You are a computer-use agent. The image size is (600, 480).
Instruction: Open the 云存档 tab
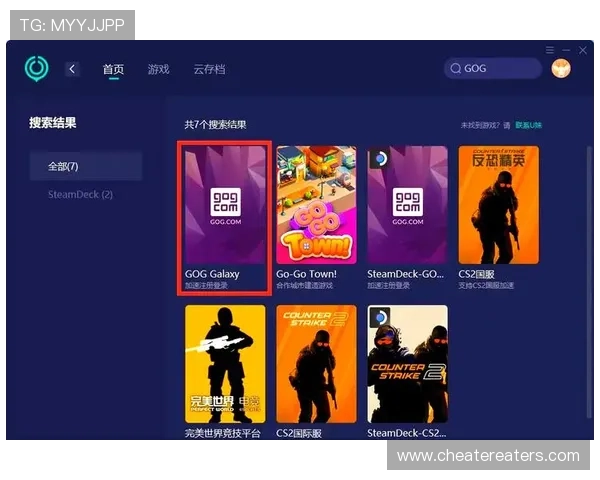(209, 69)
